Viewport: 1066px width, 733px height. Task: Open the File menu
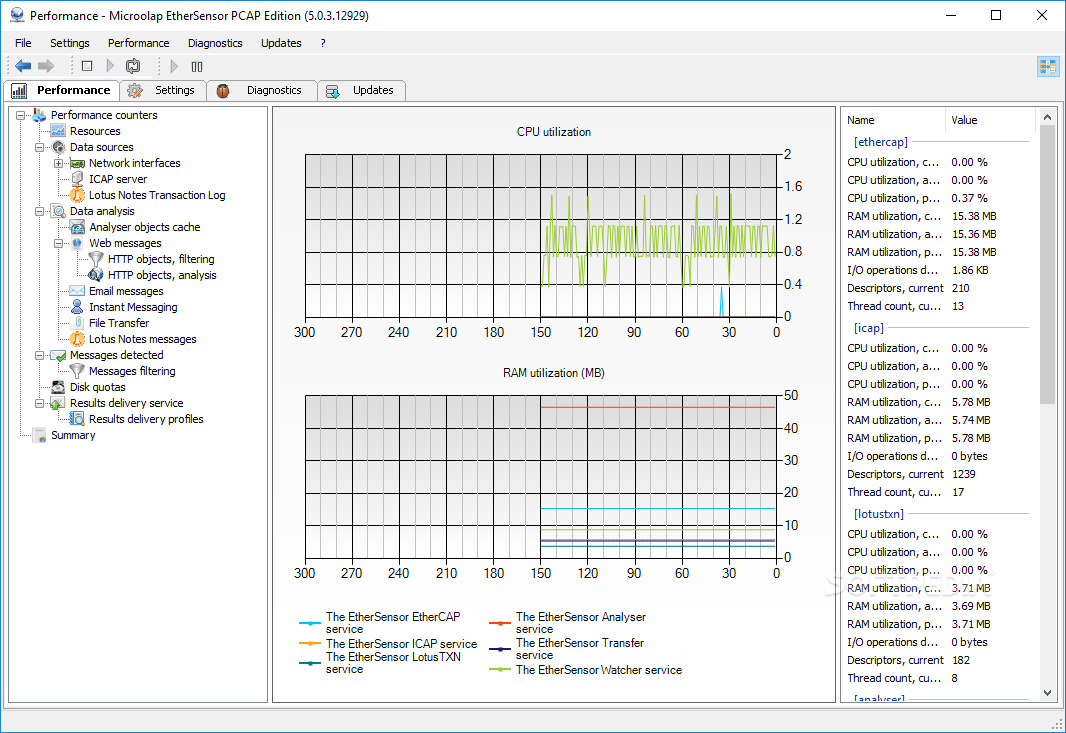tap(23, 43)
